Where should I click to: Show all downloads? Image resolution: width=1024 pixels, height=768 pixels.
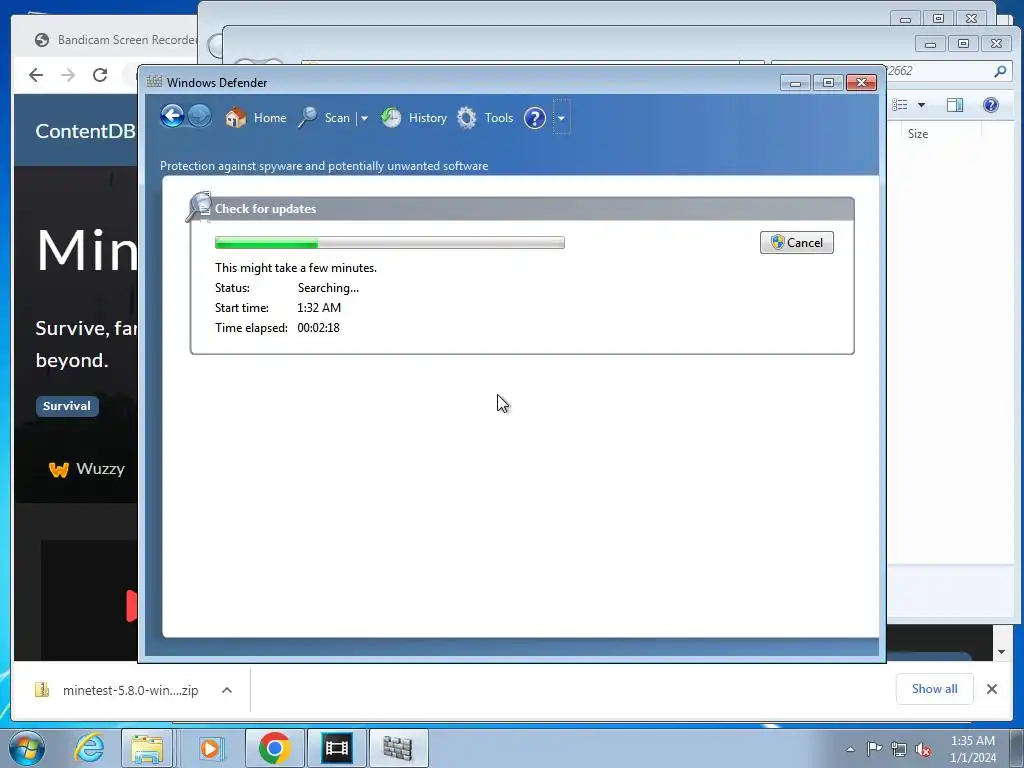[935, 689]
